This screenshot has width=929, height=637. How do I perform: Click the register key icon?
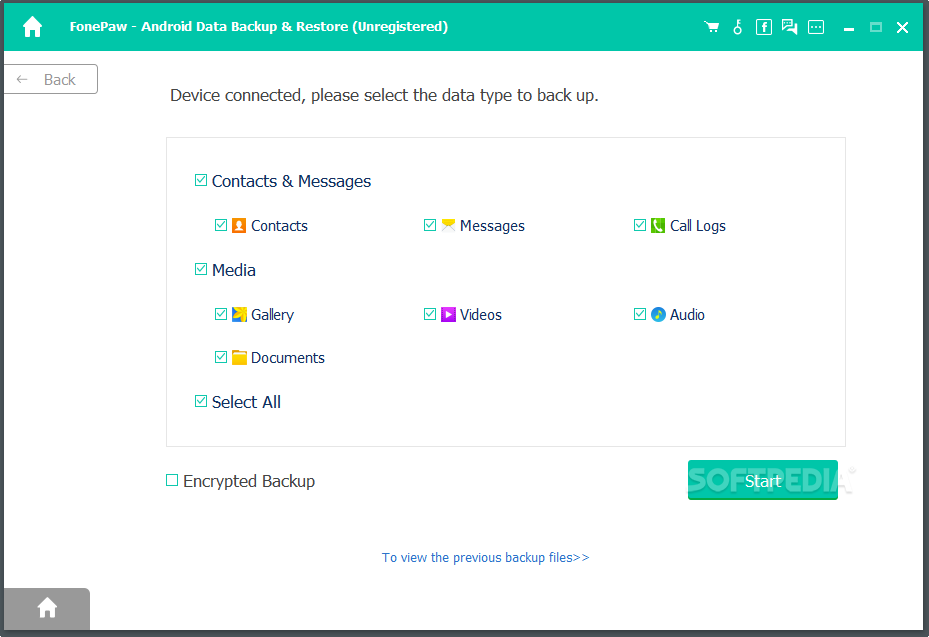tap(738, 27)
